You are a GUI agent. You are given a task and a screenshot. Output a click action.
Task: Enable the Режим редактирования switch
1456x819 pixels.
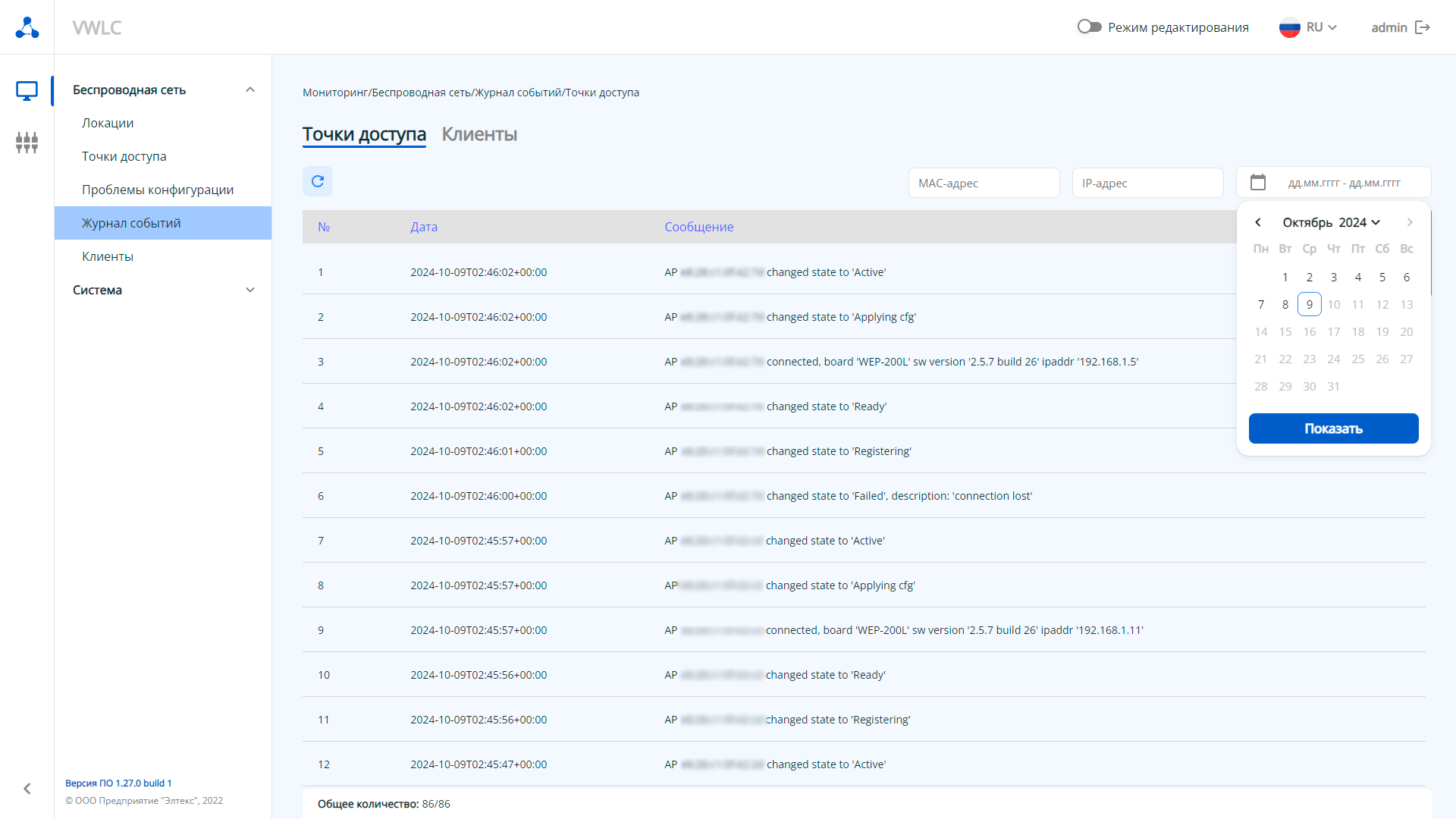tap(1089, 27)
